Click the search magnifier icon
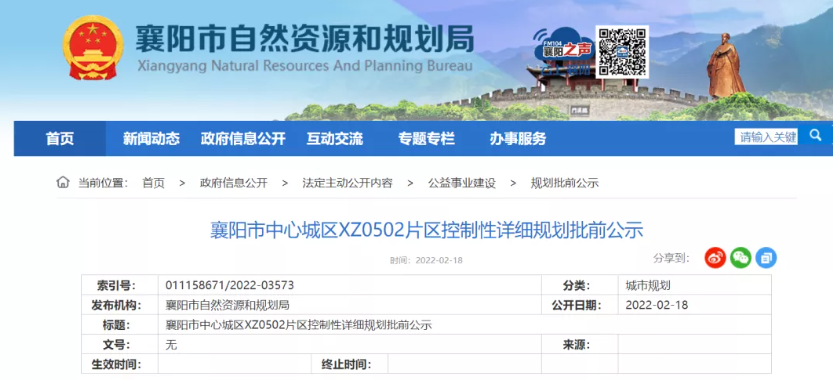The image size is (833, 383). [815, 136]
